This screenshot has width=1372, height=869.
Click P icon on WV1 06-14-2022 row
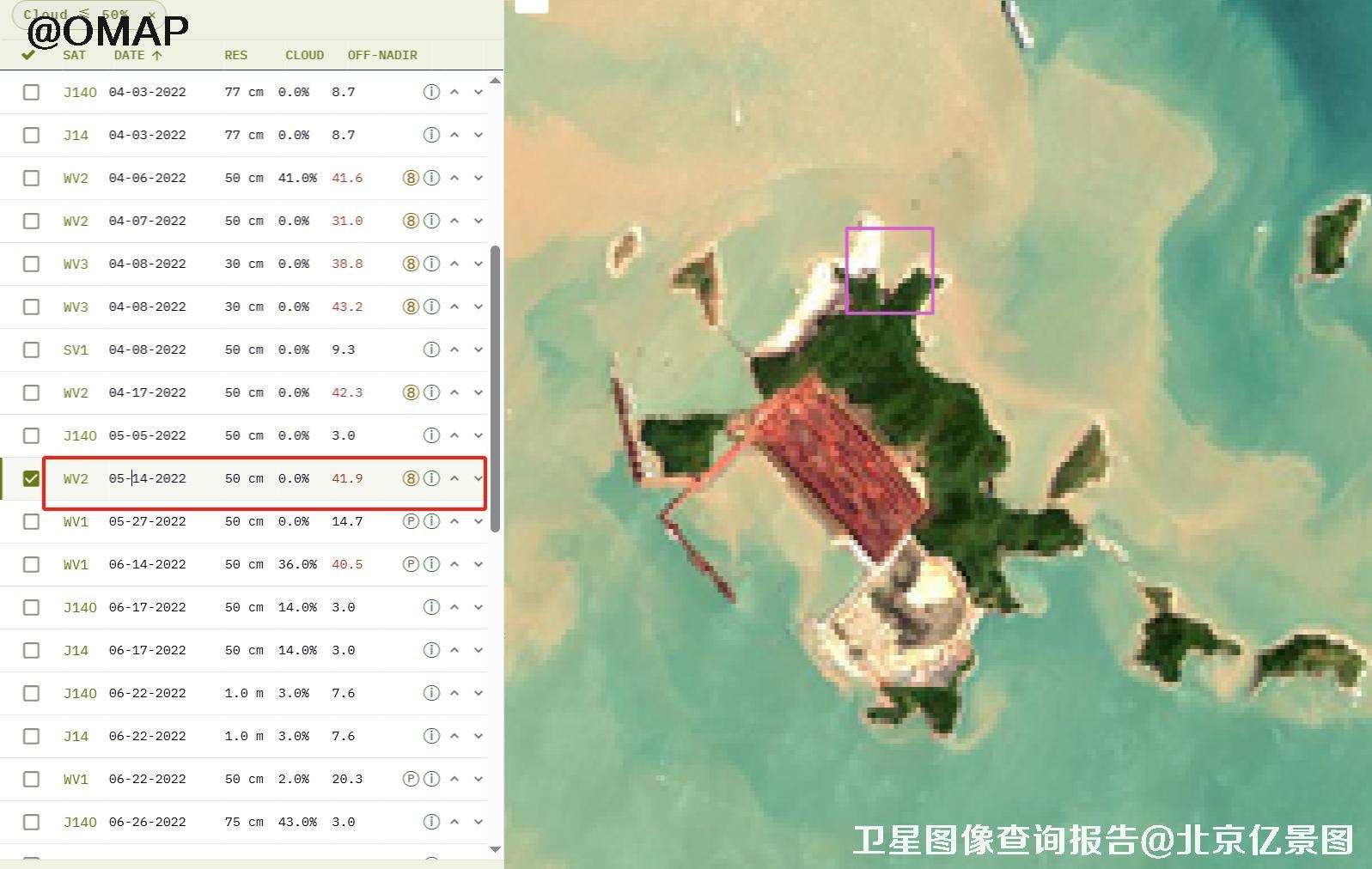pos(411,564)
